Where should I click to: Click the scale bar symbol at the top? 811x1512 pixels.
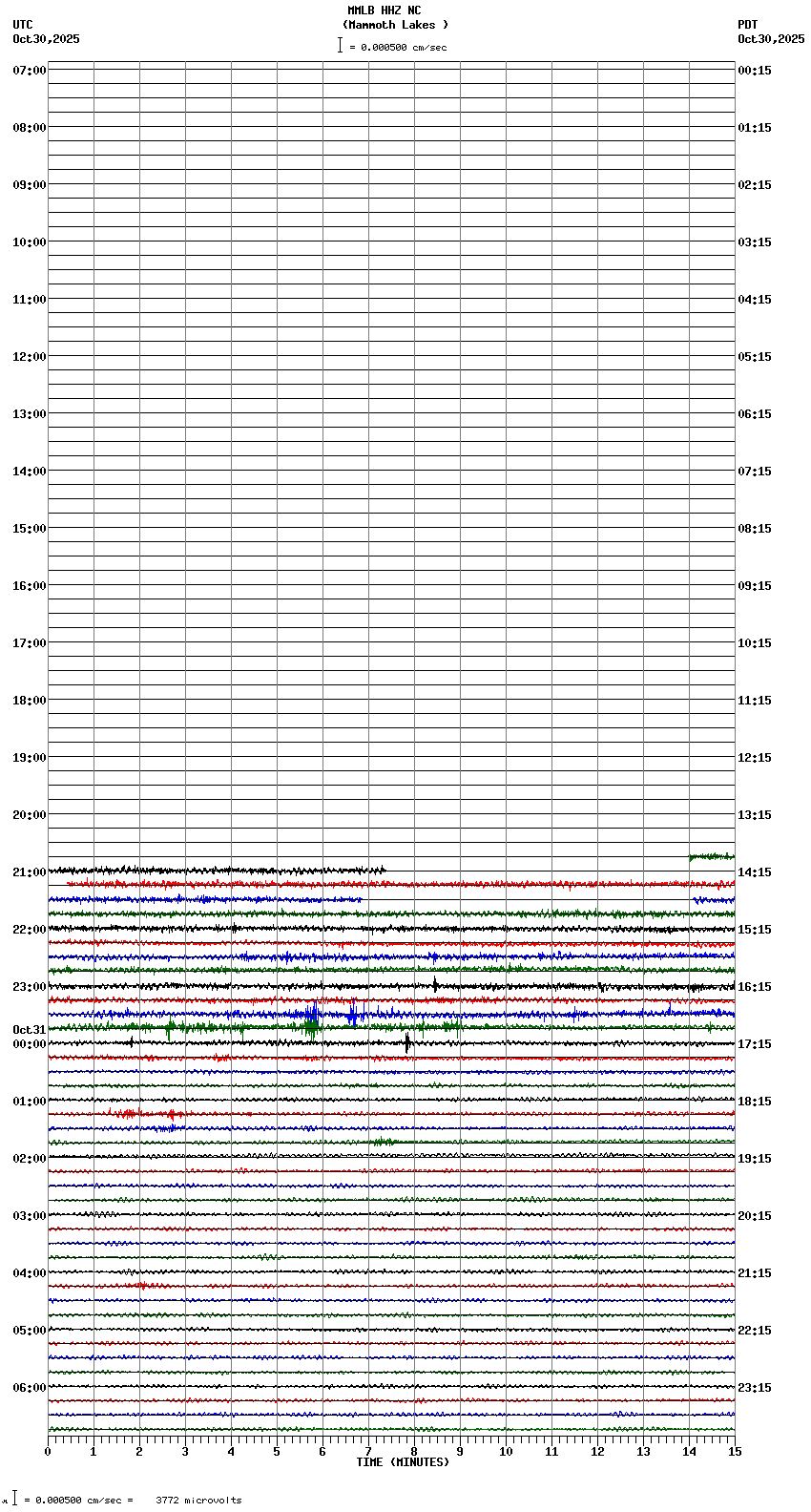(340, 45)
